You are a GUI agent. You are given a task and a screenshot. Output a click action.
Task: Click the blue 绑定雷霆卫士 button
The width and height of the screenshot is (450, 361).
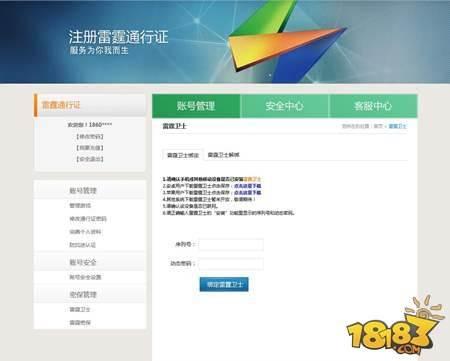point(224,284)
